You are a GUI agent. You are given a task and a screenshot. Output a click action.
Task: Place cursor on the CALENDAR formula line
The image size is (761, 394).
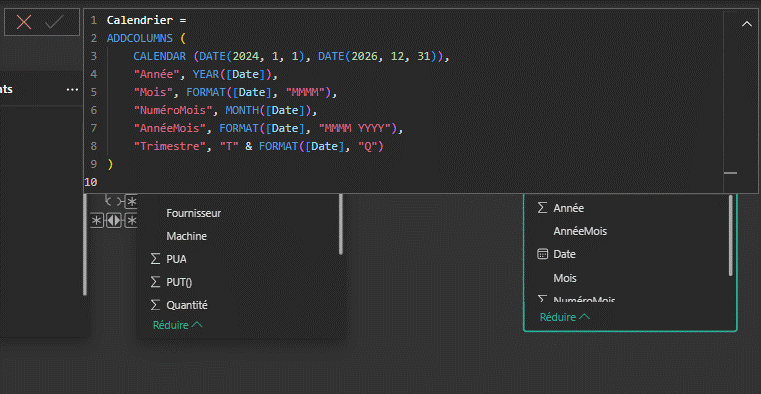(x=292, y=56)
